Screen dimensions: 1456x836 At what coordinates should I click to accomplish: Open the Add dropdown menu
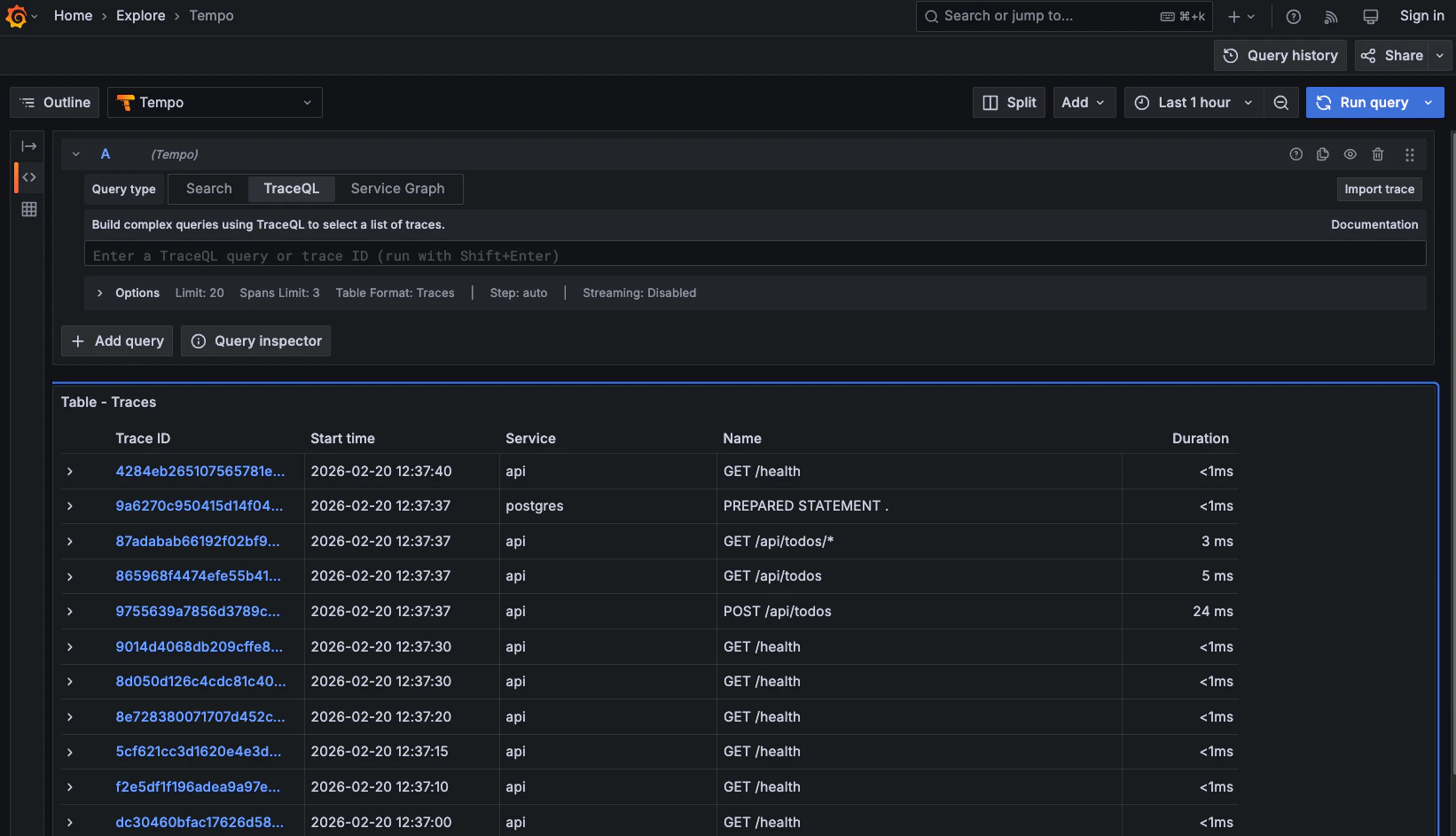click(x=1084, y=103)
